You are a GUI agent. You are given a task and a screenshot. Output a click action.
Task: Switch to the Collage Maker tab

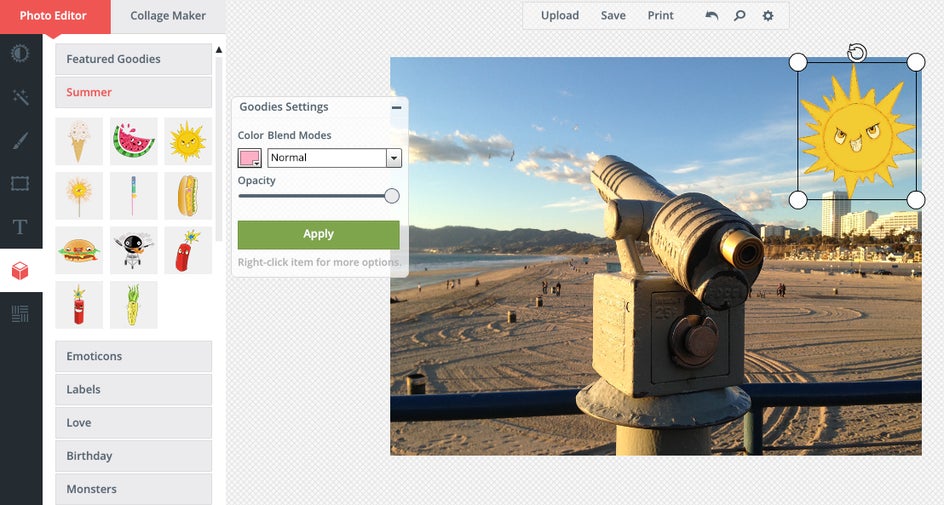click(x=168, y=16)
